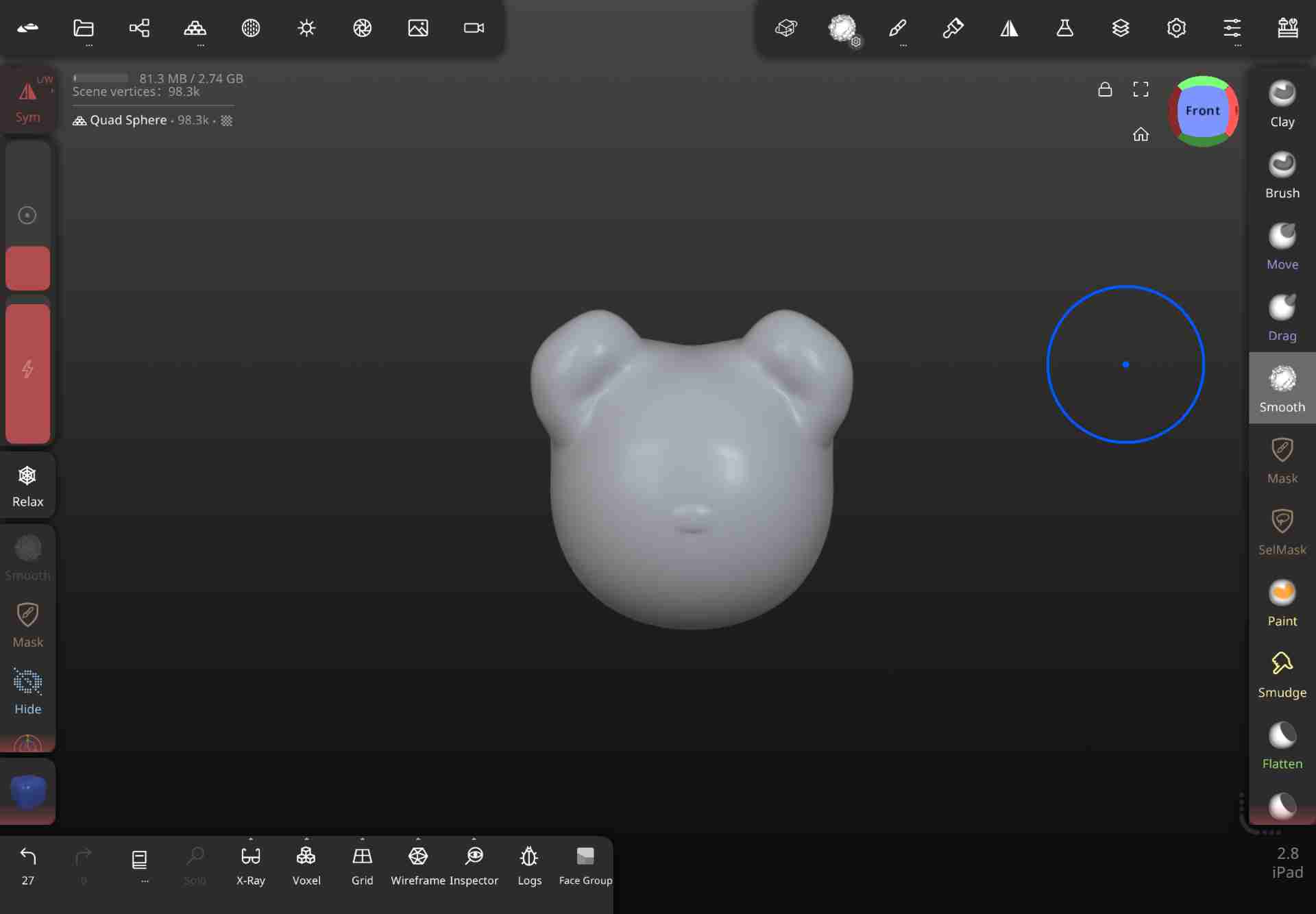This screenshot has width=1316, height=914.
Task: Open the Logs bug panel
Action: tap(529, 865)
